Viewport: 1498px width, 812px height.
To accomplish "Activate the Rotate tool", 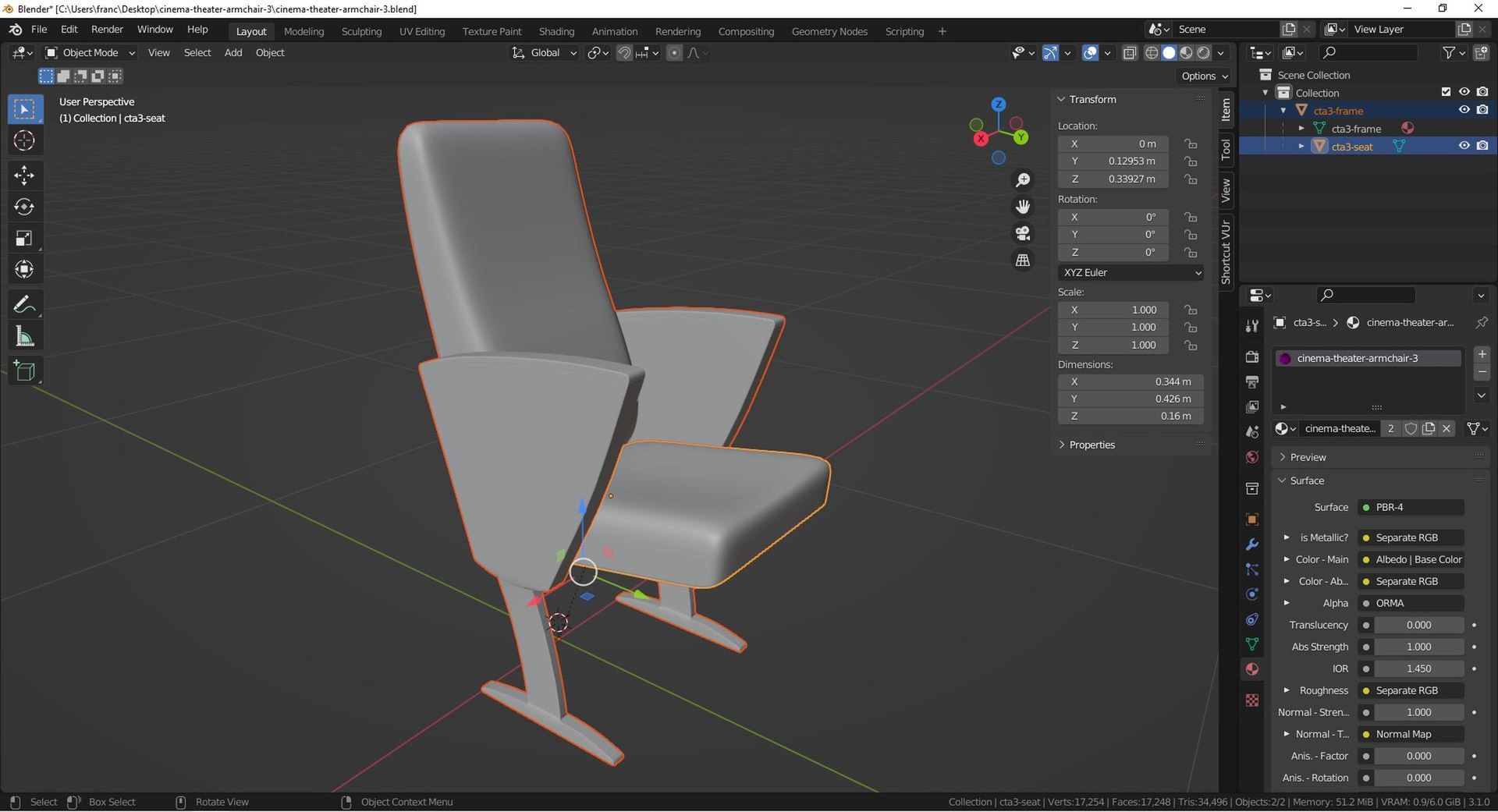I will click(24, 207).
